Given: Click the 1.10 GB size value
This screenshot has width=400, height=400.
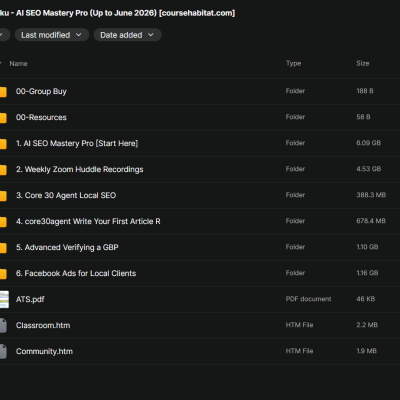Looking at the screenshot, I should tap(367, 247).
